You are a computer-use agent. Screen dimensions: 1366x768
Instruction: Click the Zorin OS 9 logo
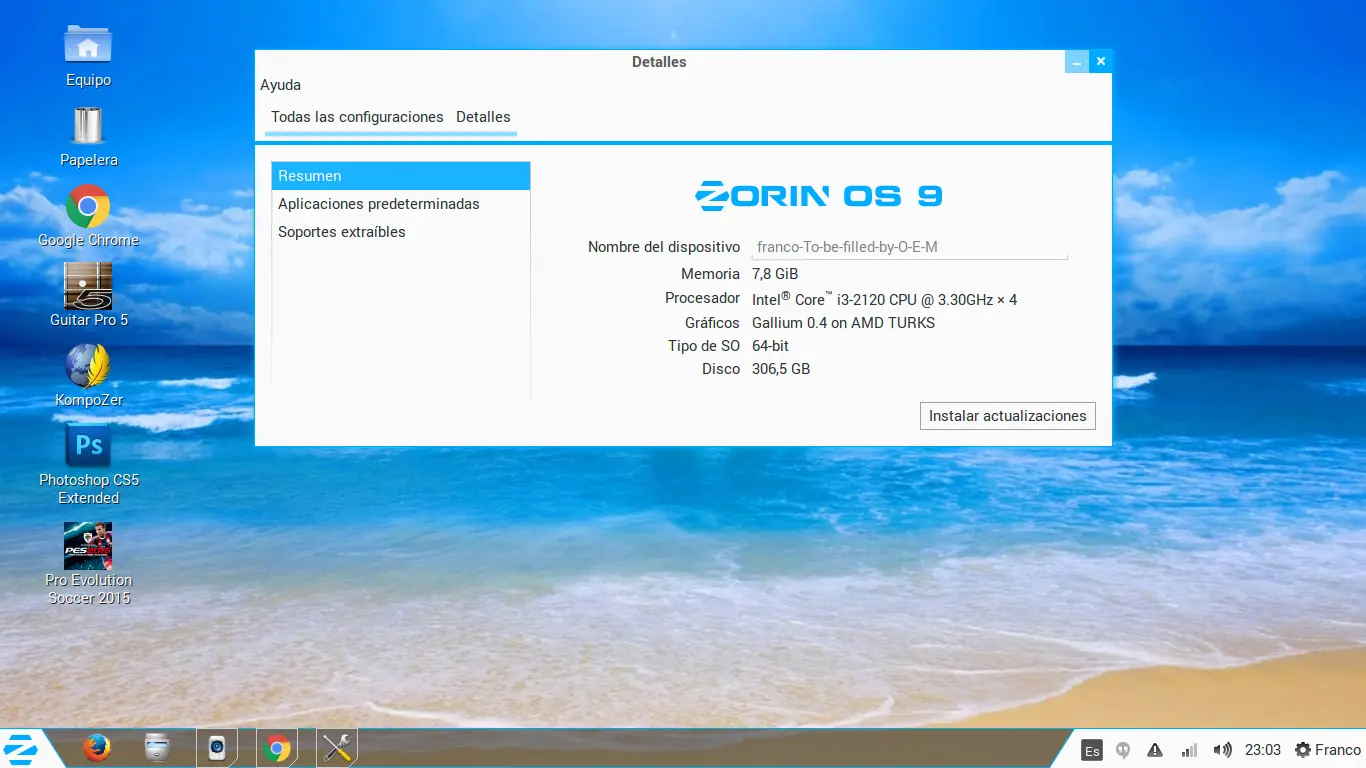[819, 194]
